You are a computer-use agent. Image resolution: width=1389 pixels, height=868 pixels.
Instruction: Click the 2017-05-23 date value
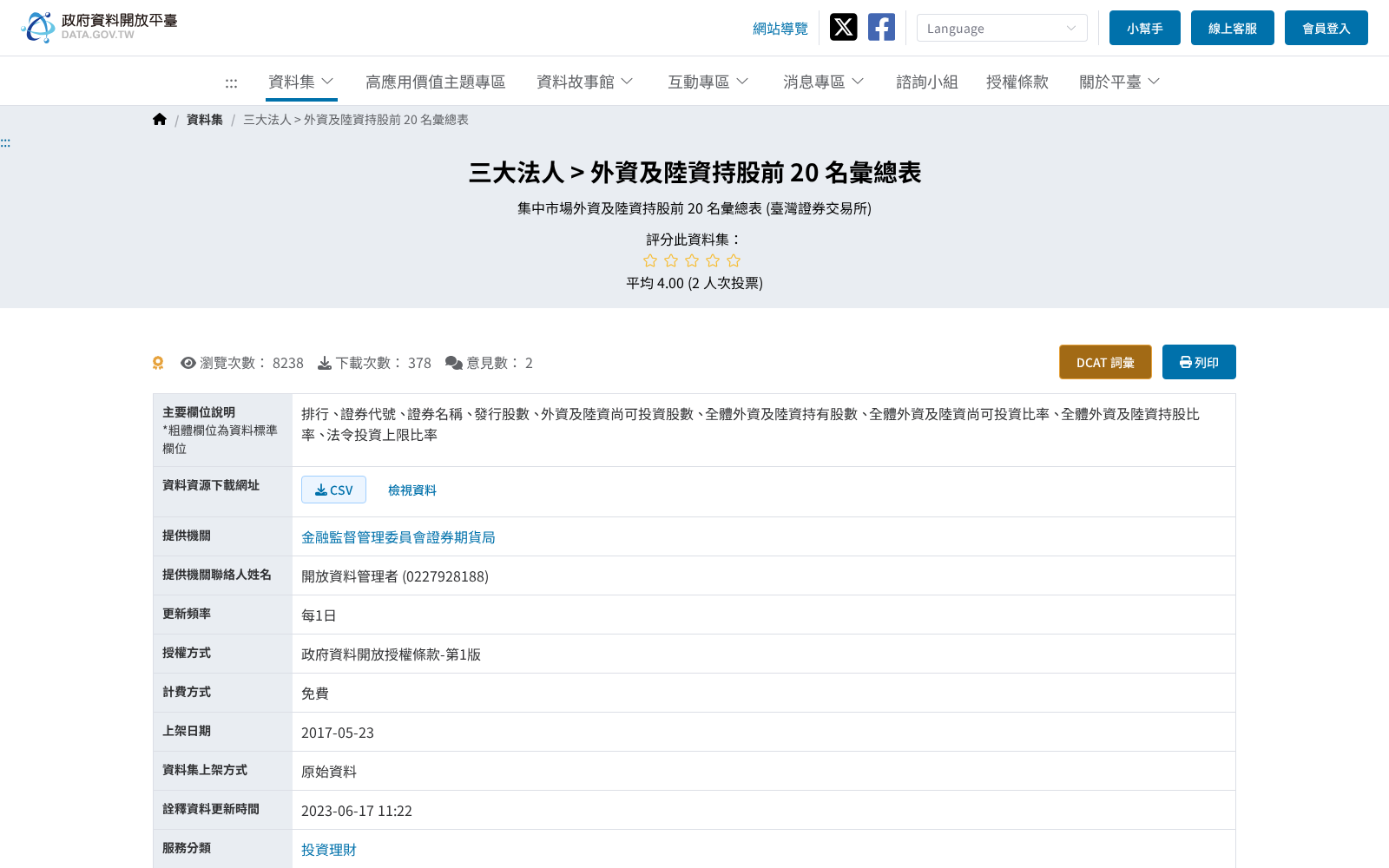[x=338, y=733]
